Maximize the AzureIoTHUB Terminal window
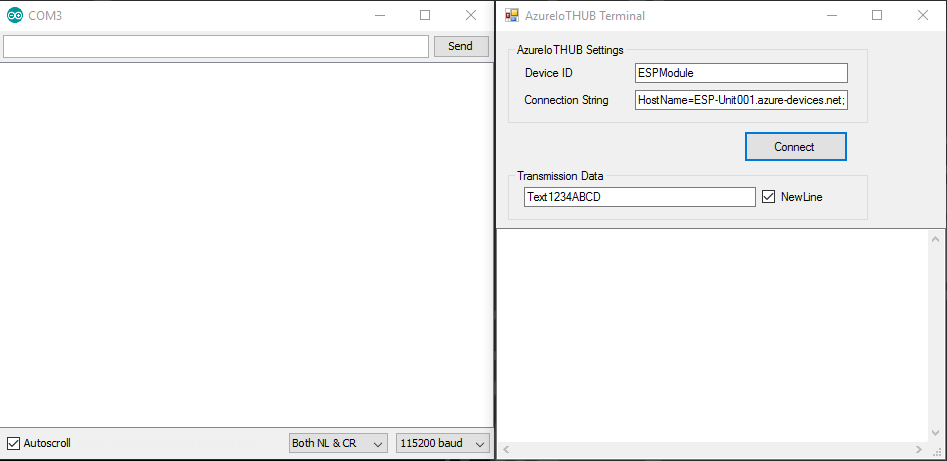The width and height of the screenshot is (947, 461). tap(877, 16)
